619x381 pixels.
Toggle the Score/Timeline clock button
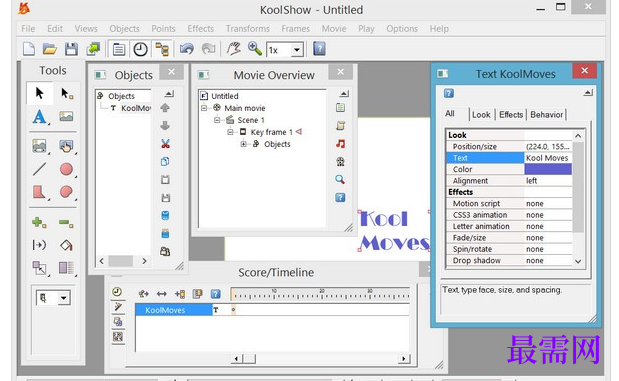point(140,49)
